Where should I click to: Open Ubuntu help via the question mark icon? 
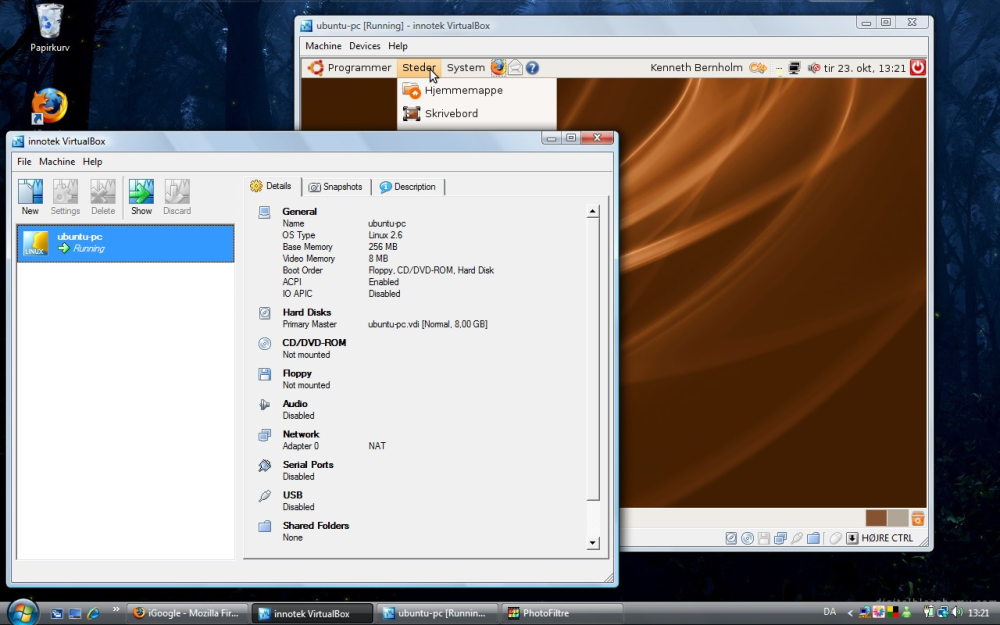(x=532, y=68)
